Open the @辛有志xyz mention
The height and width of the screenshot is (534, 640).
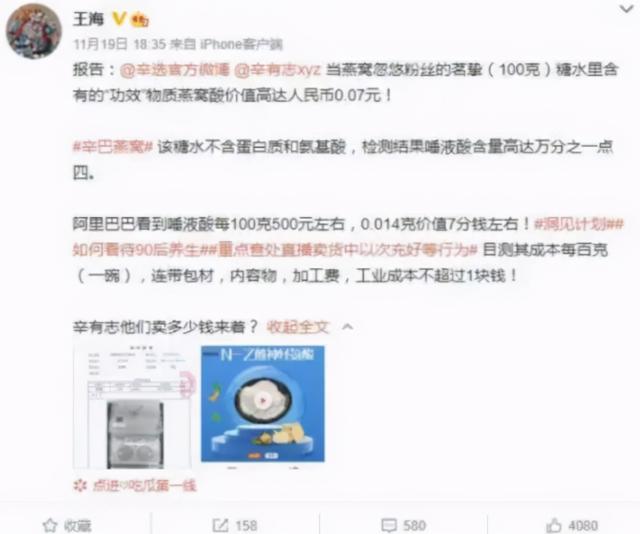click(x=278, y=69)
